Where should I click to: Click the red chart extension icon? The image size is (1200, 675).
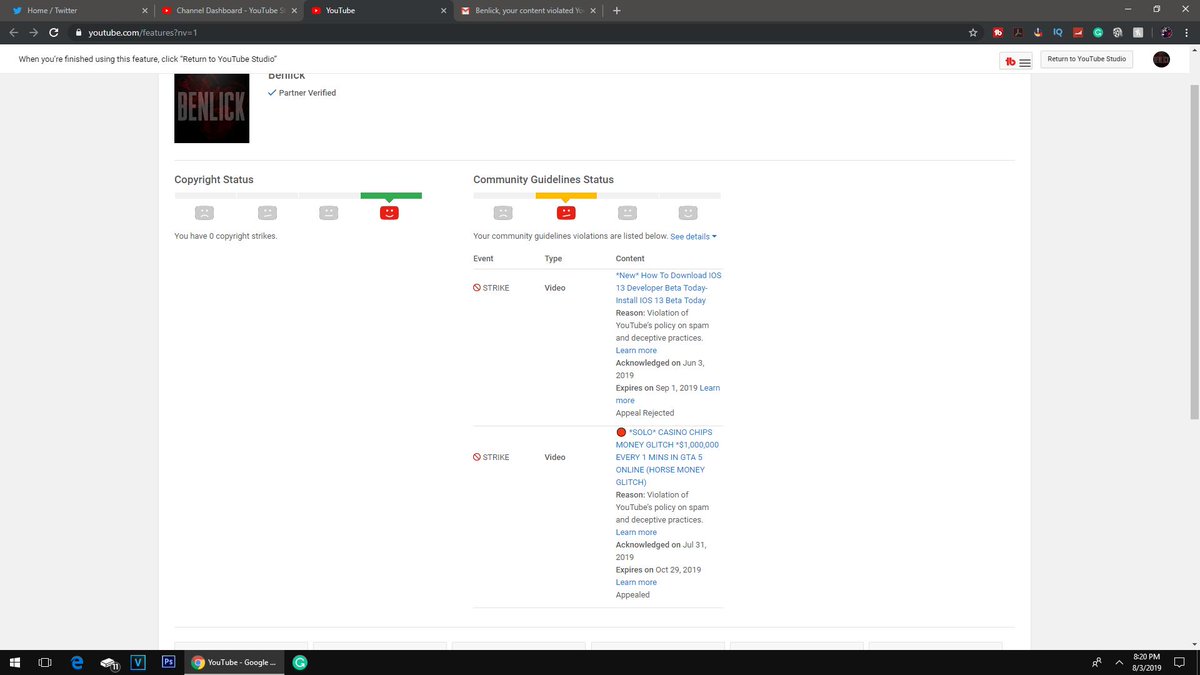point(1078,33)
